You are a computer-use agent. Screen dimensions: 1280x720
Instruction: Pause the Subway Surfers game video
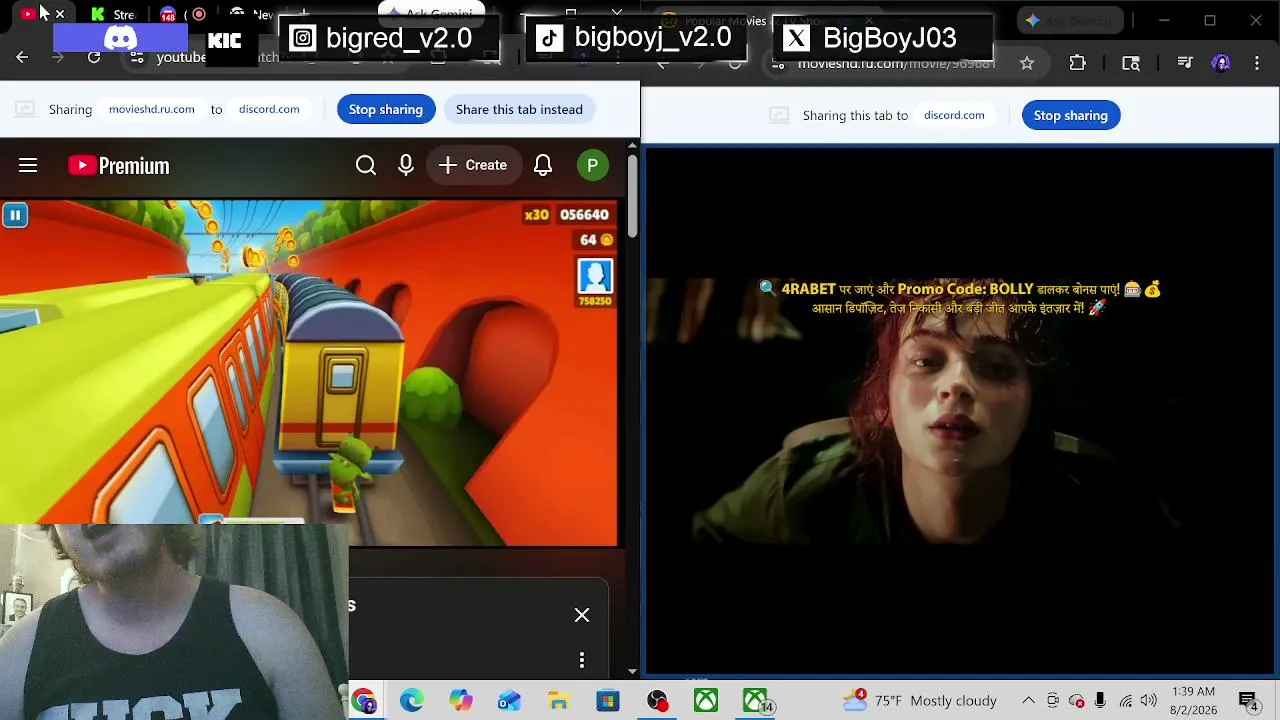pos(15,215)
